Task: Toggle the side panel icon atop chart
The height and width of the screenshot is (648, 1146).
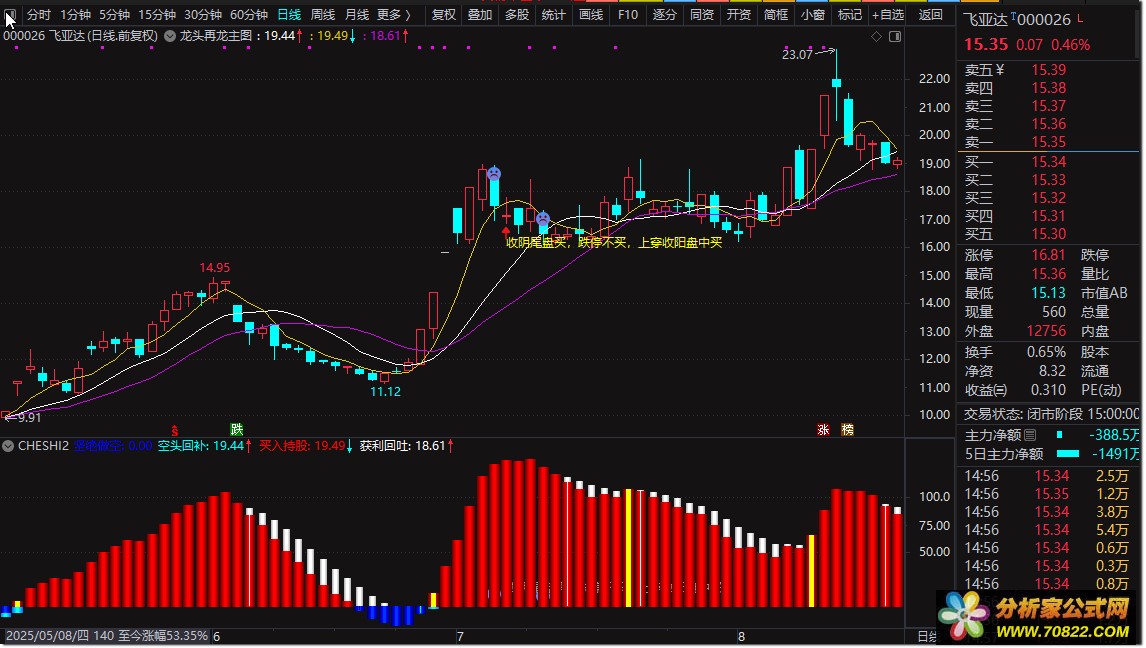Action: point(895,37)
